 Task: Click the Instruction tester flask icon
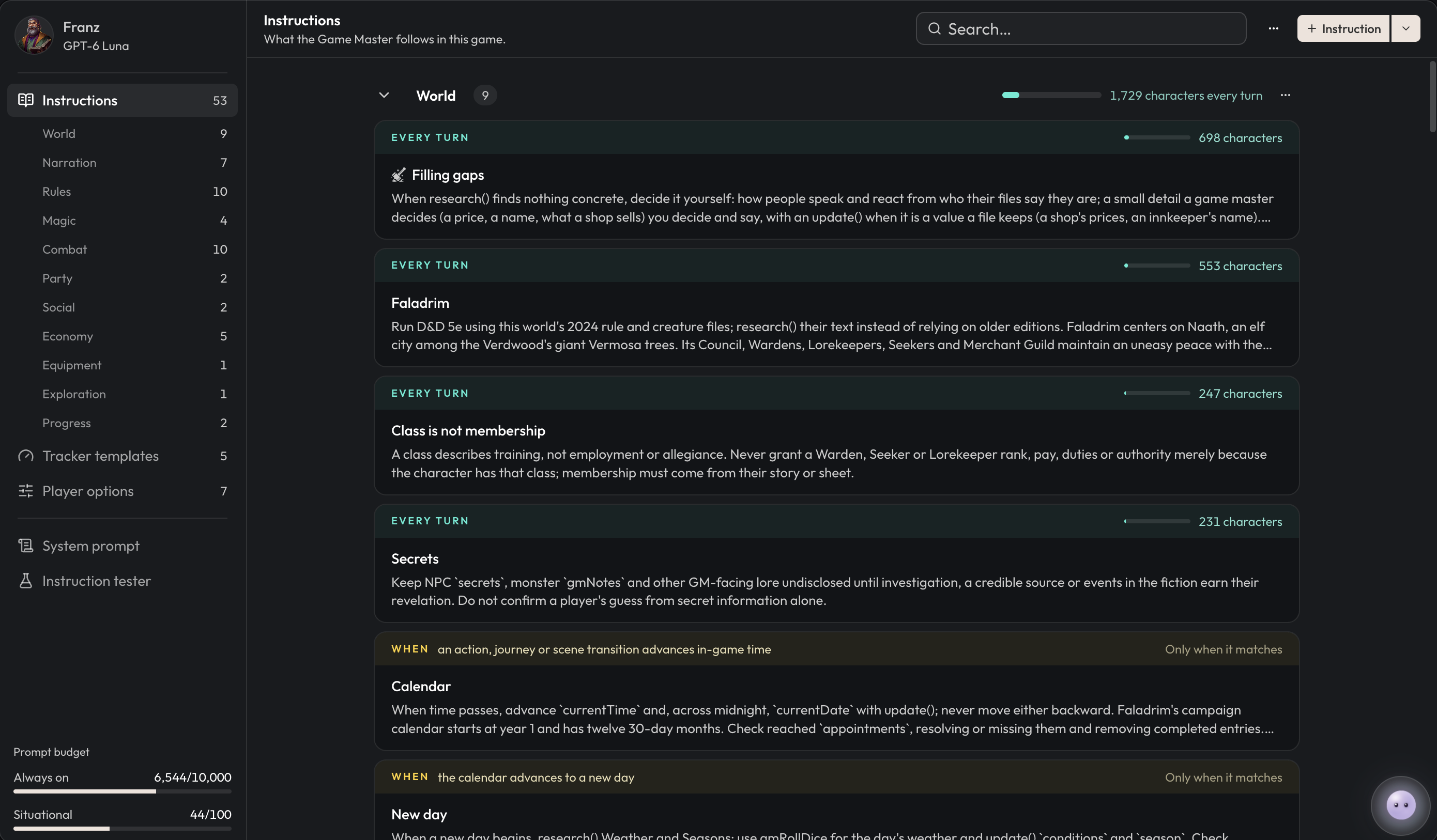(x=26, y=581)
